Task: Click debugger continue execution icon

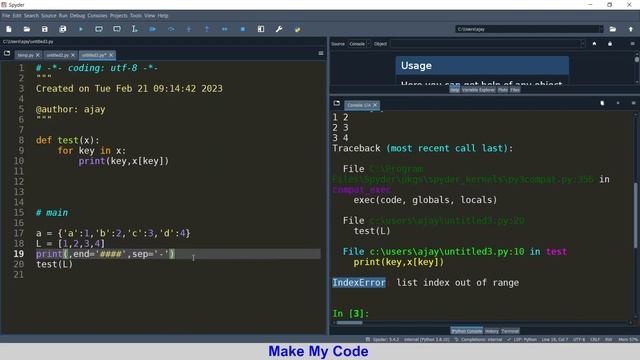Action: [x=224, y=29]
